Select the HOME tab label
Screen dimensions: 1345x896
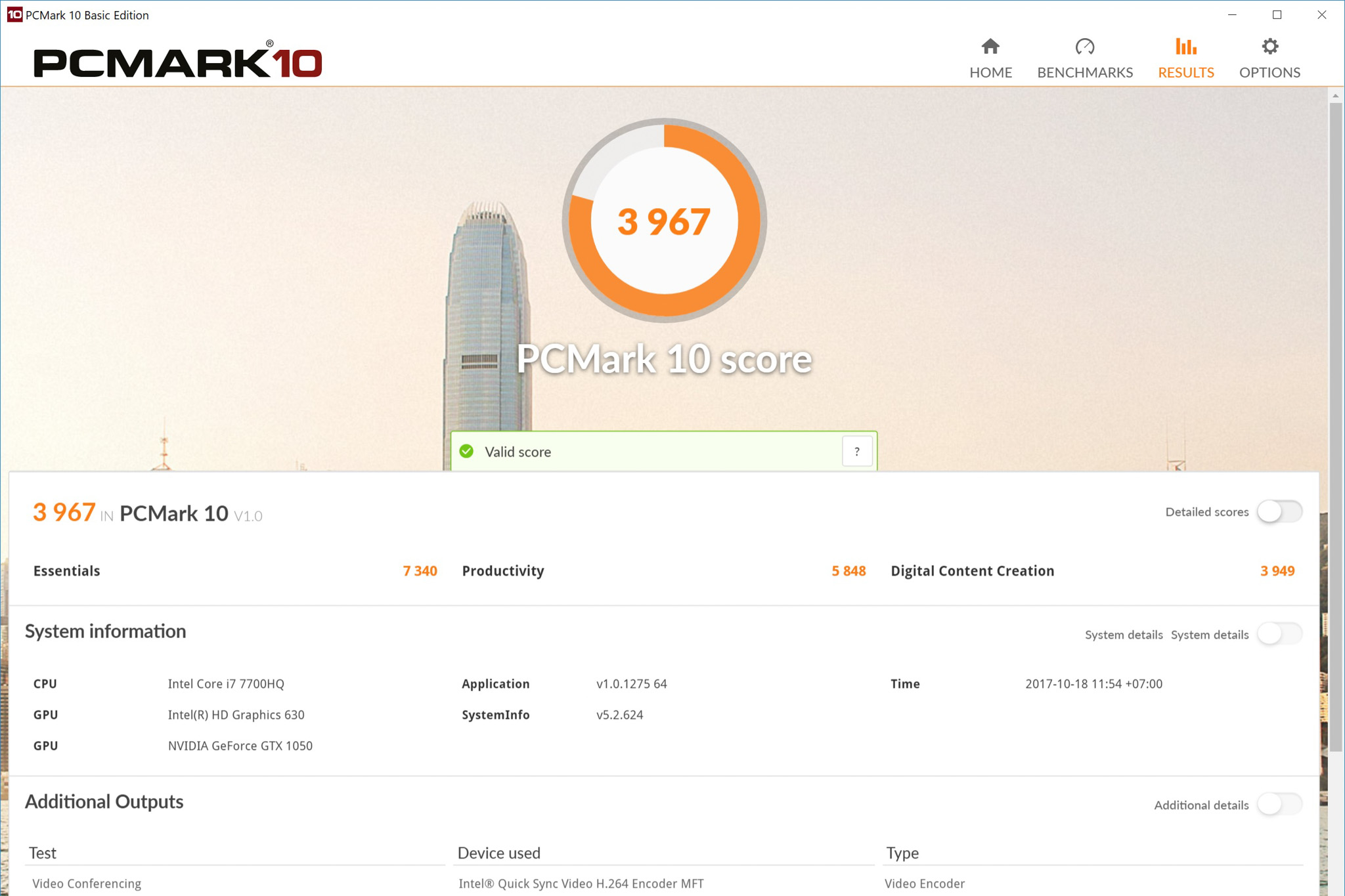(x=990, y=72)
